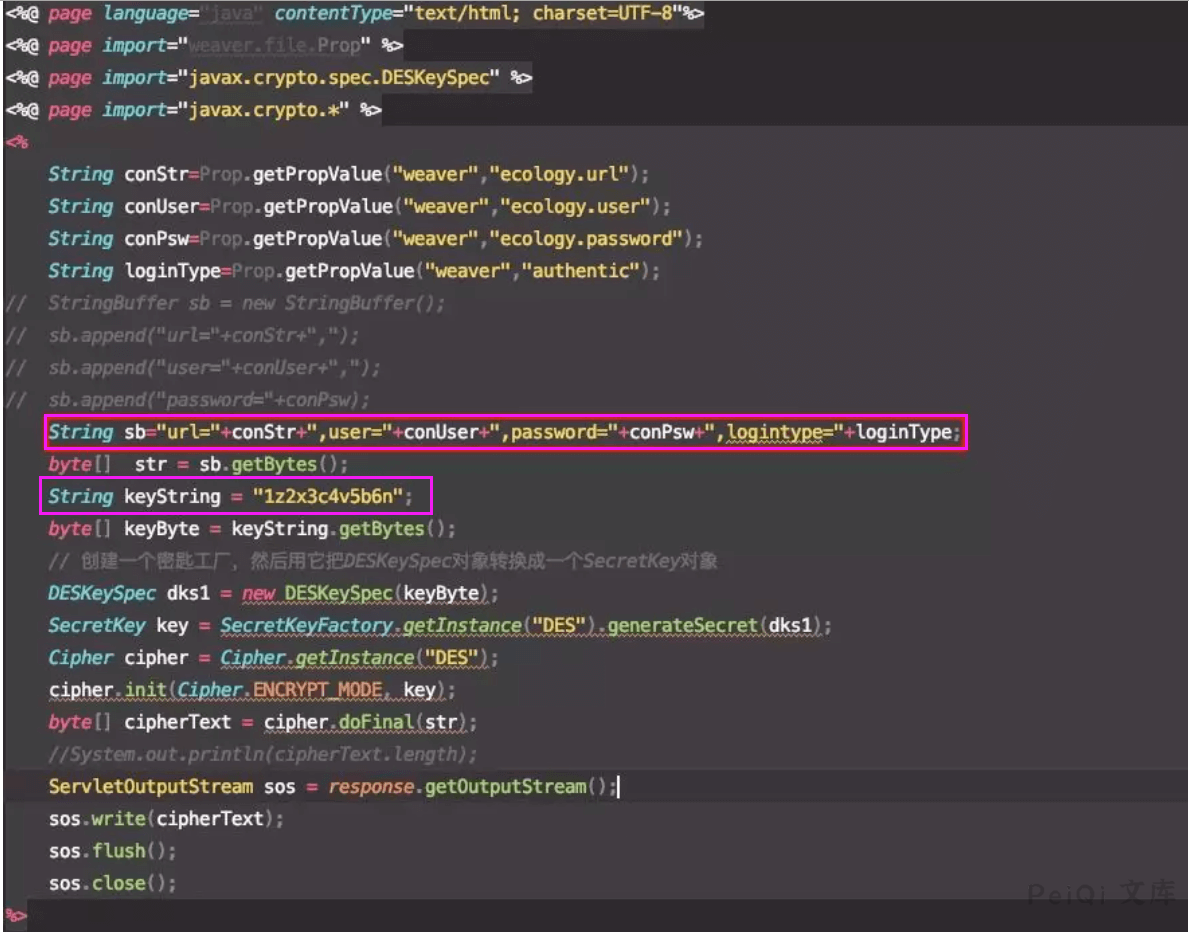Click generateSecret method call on SecretKey line
The width and height of the screenshot is (1189, 932).
pos(683,625)
